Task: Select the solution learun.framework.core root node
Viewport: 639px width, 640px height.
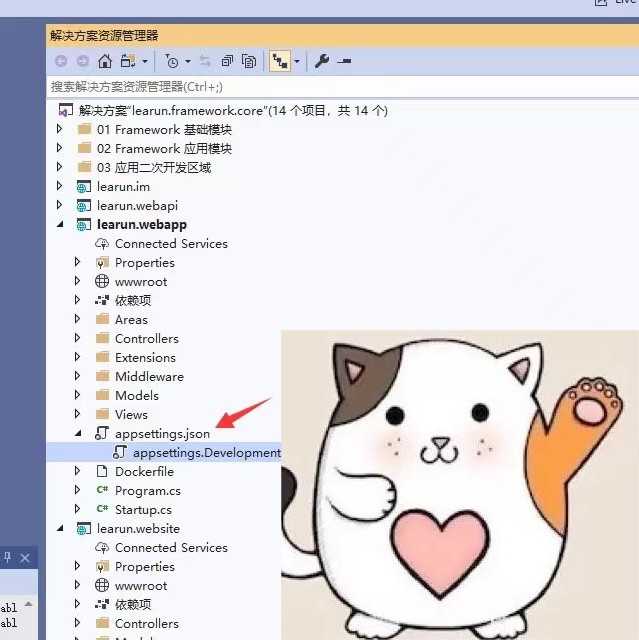Action: 233,111
